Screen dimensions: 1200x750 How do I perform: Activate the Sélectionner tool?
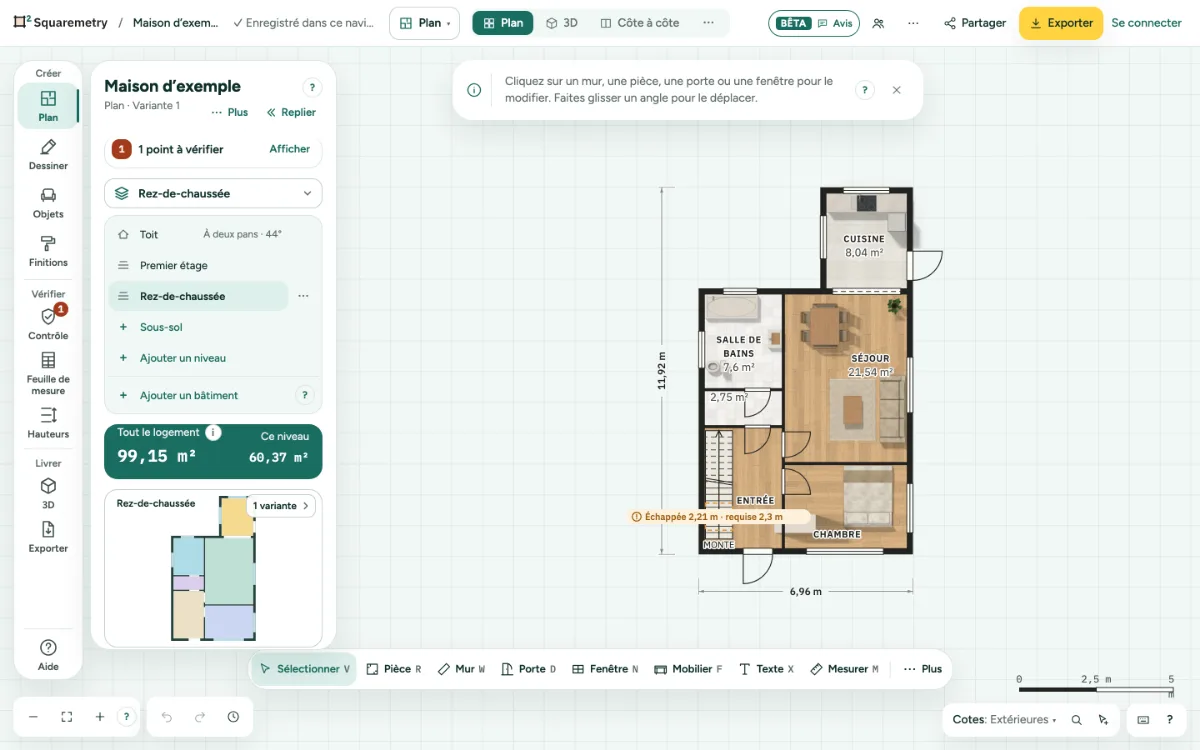(x=304, y=669)
